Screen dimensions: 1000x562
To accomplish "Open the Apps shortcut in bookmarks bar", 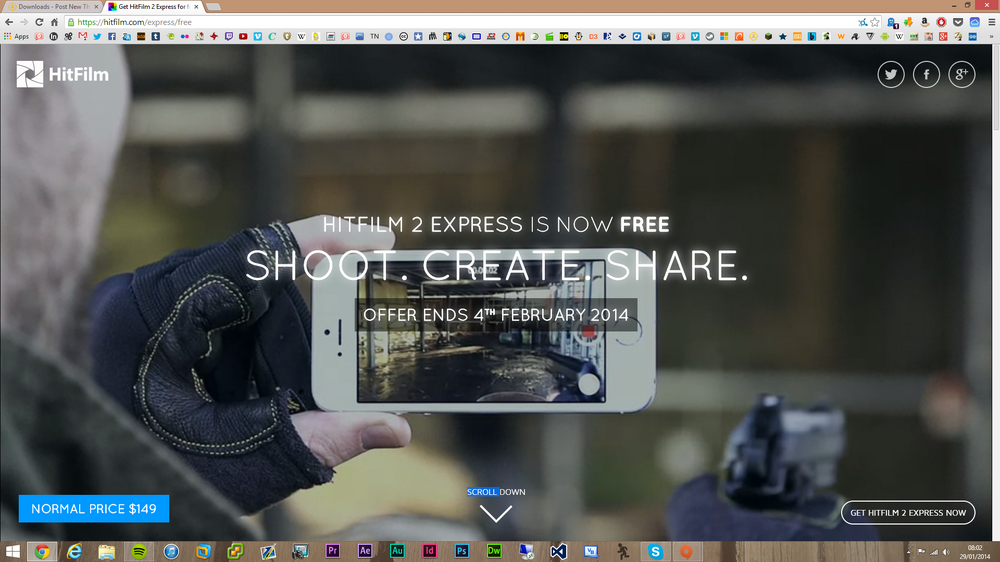I will tap(17, 36).
